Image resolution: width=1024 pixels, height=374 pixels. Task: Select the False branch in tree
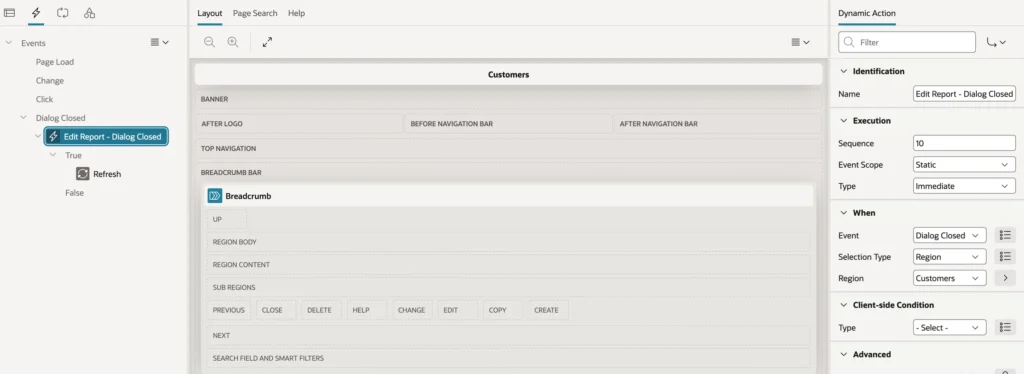pyautogui.click(x=74, y=193)
